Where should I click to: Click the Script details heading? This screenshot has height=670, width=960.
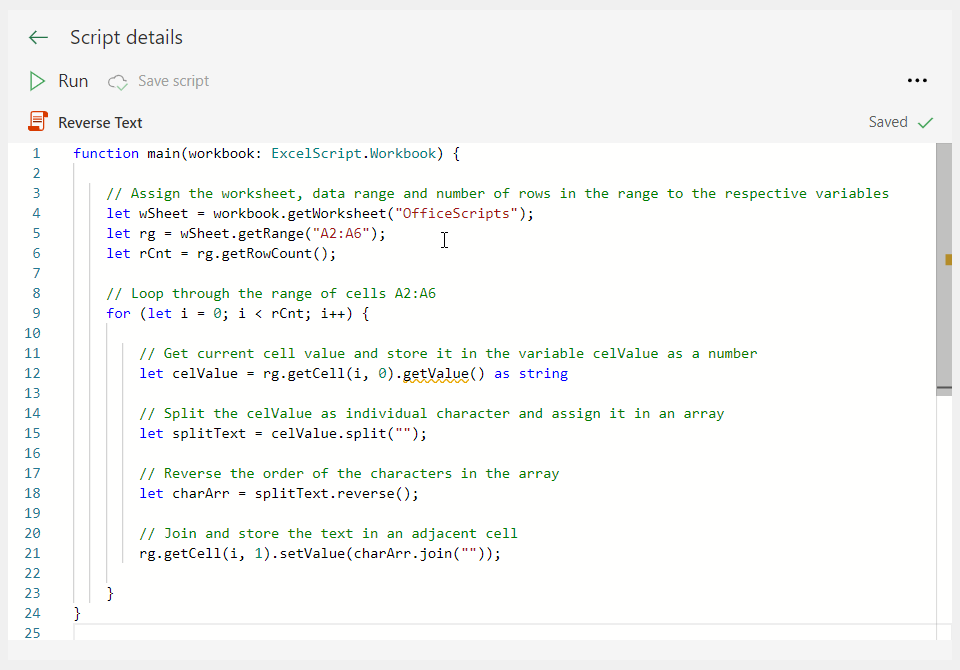coord(126,37)
